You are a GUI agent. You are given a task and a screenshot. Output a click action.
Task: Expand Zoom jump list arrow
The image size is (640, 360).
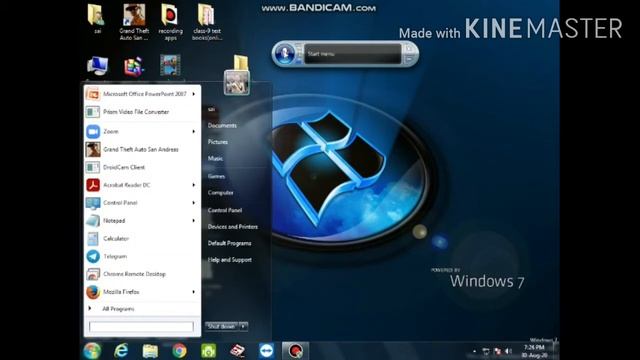point(194,131)
